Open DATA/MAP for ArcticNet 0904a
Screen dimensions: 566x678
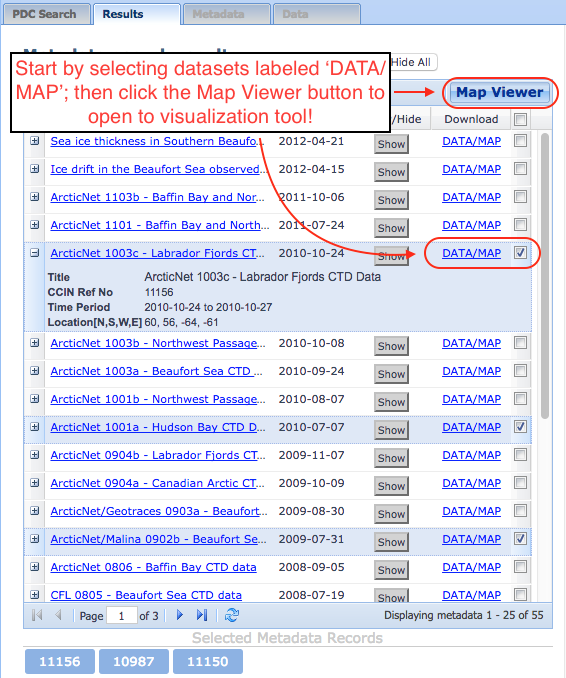[471, 483]
